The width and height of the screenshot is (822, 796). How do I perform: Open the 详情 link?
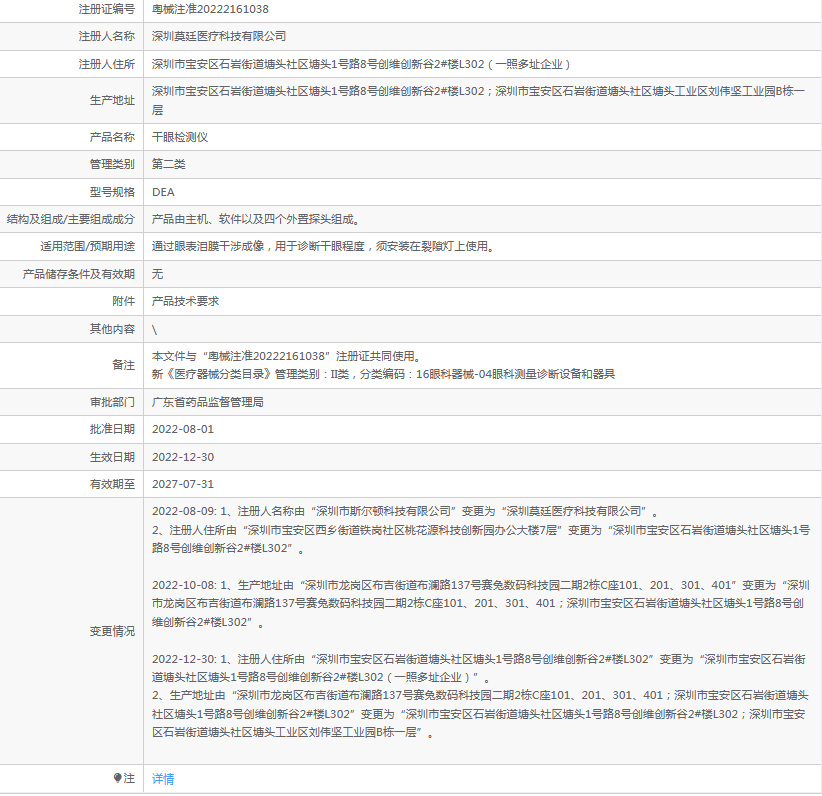click(163, 779)
